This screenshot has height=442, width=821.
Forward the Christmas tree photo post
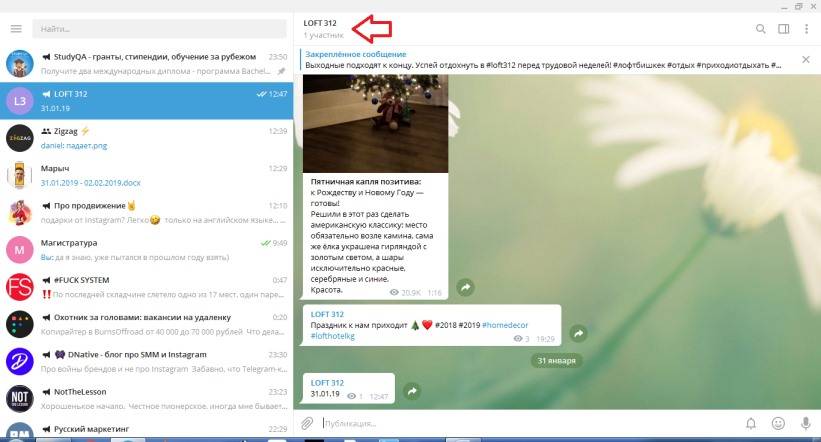pos(465,287)
